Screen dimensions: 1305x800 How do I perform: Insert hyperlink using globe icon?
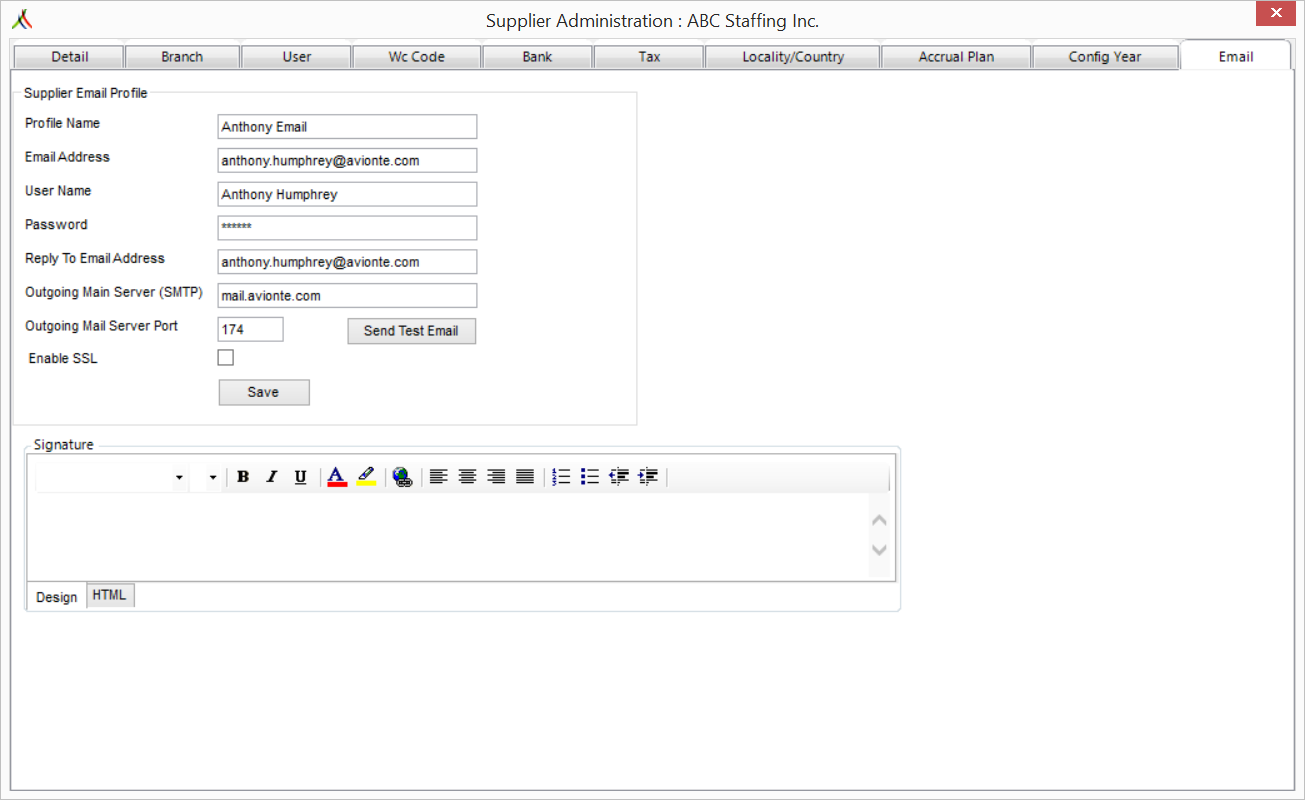(x=402, y=477)
